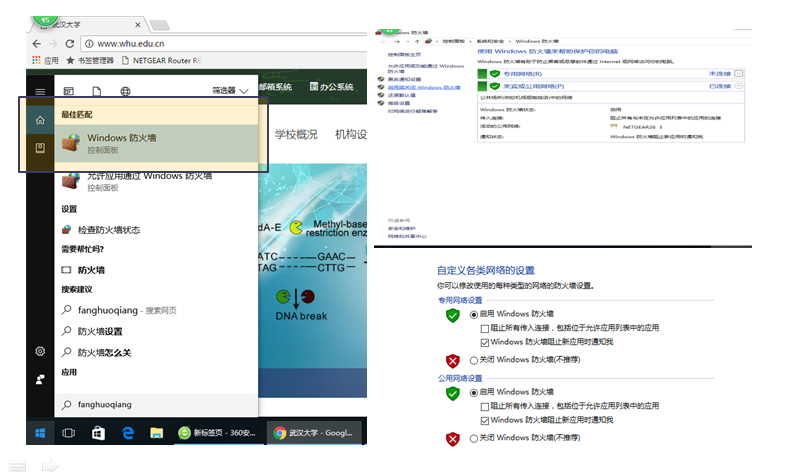Viewport: 788px width, 472px height.
Task: Open the 邮箱系统 site menu item
Action: [275, 87]
